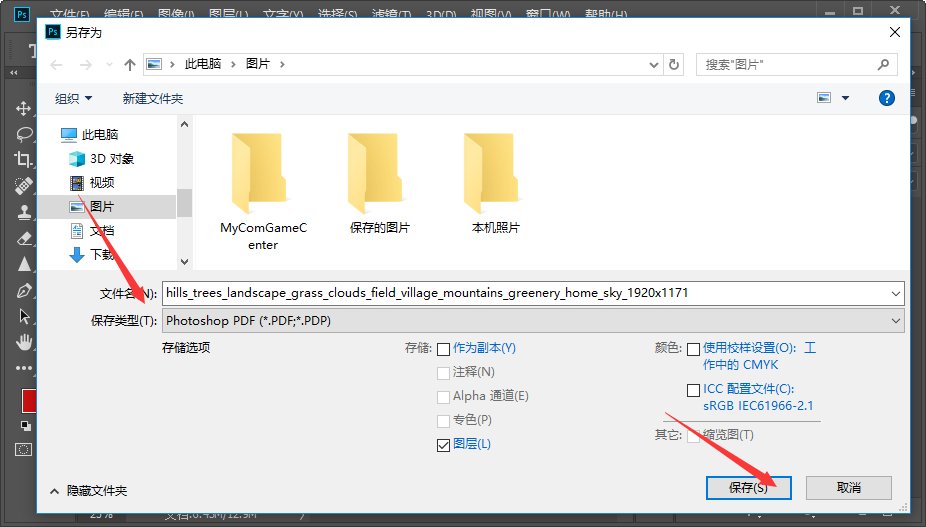Expand the 文件名 history dropdown arrow
926x527 pixels.
pyautogui.click(x=895, y=294)
